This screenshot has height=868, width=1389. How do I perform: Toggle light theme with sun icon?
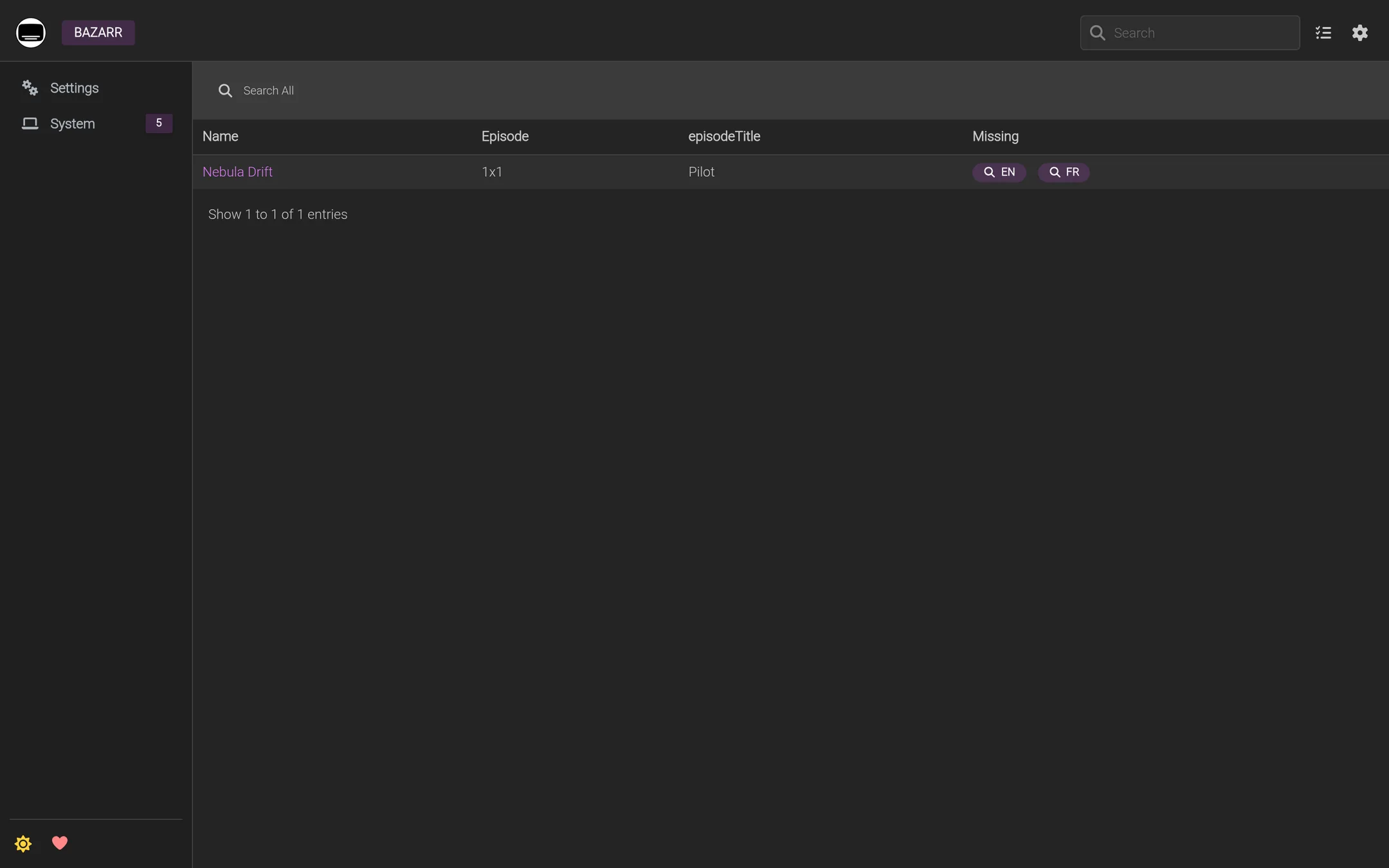(23, 844)
